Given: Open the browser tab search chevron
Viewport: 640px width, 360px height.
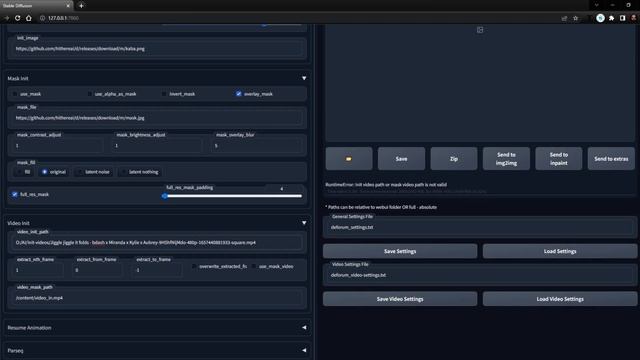Looking at the screenshot, I should point(596,5).
